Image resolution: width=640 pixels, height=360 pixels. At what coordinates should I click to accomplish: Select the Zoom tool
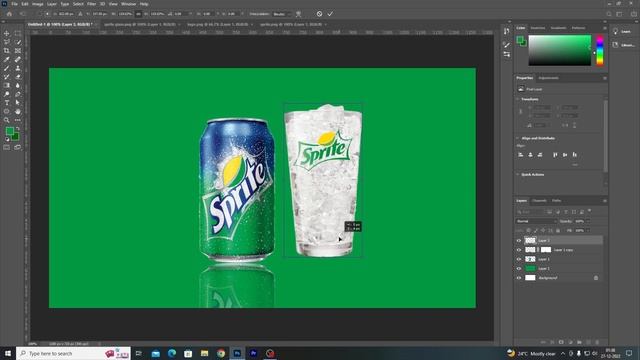click(7, 120)
